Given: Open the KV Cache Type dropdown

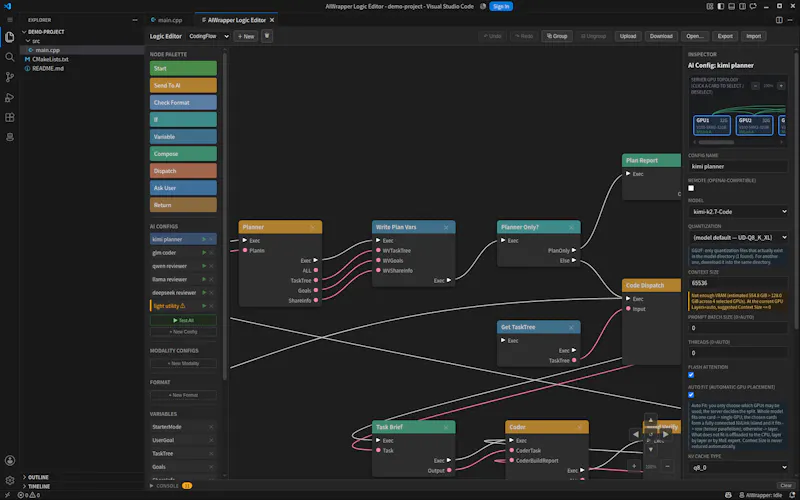Looking at the screenshot, I should (x=738, y=467).
